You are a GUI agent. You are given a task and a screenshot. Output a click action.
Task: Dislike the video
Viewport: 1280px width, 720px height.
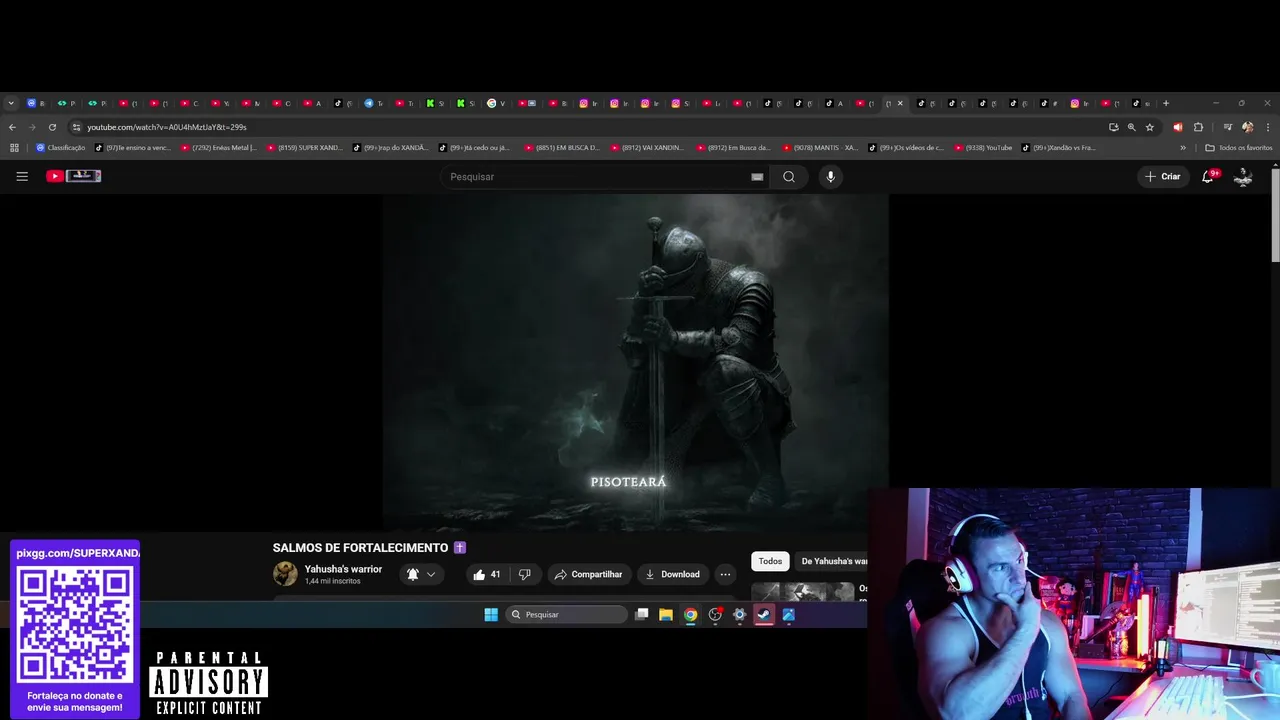(524, 574)
